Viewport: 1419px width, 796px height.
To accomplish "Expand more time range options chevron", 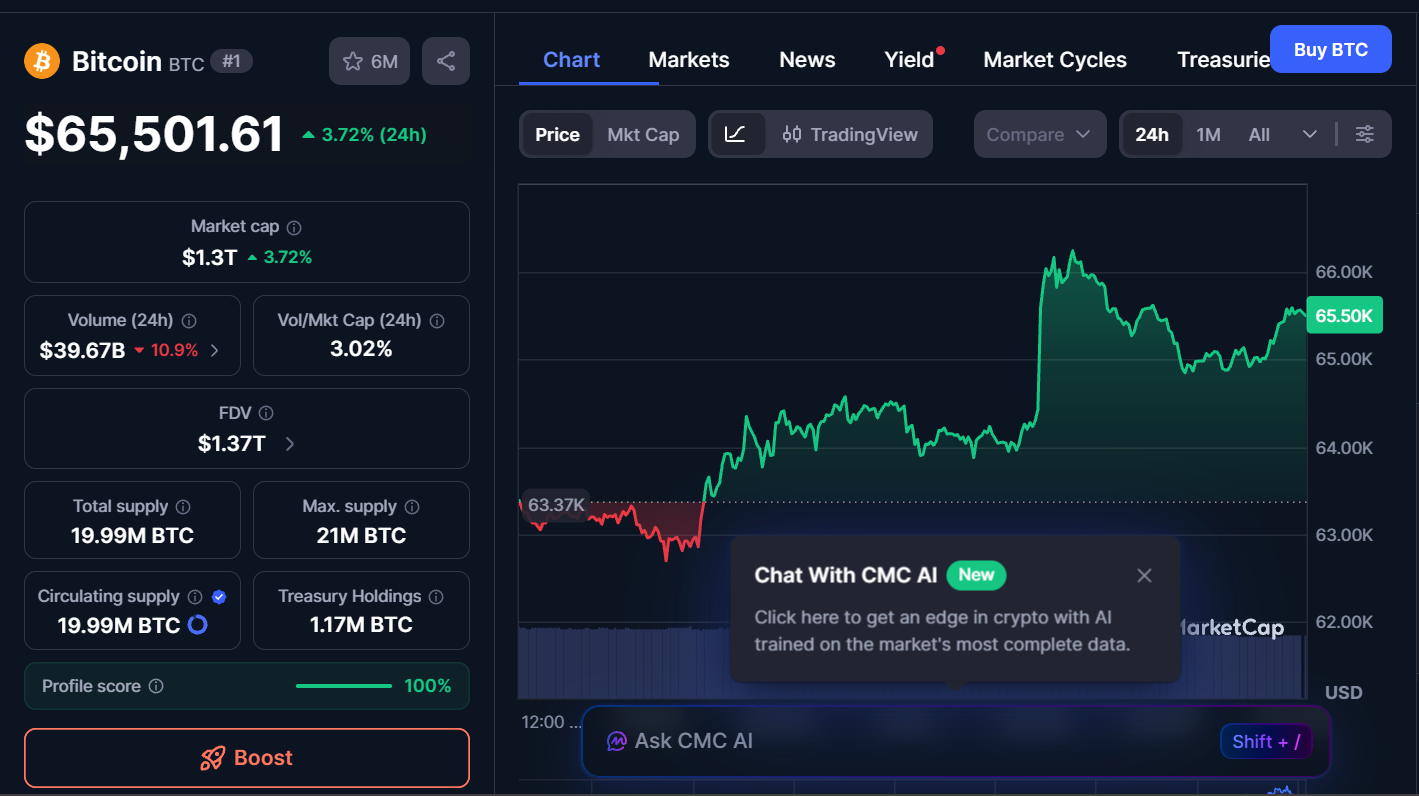I will [x=1310, y=134].
